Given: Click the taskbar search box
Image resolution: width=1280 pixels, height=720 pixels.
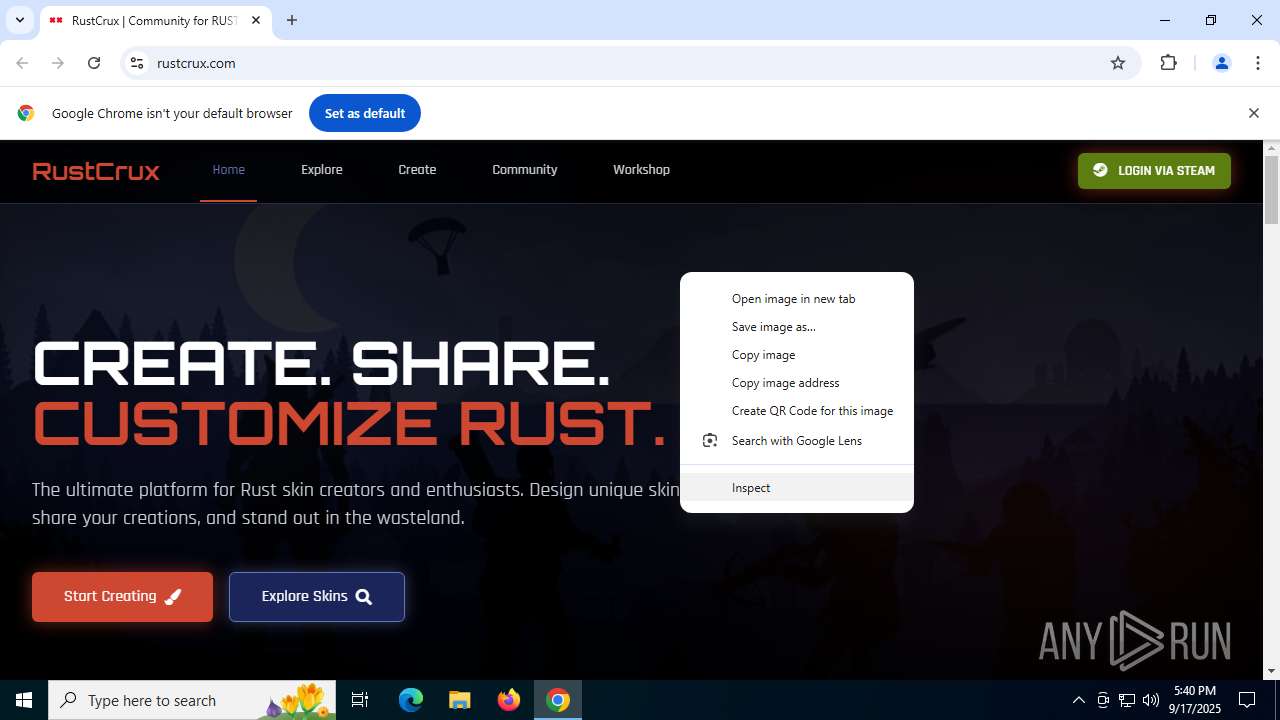Looking at the screenshot, I should 193,700.
